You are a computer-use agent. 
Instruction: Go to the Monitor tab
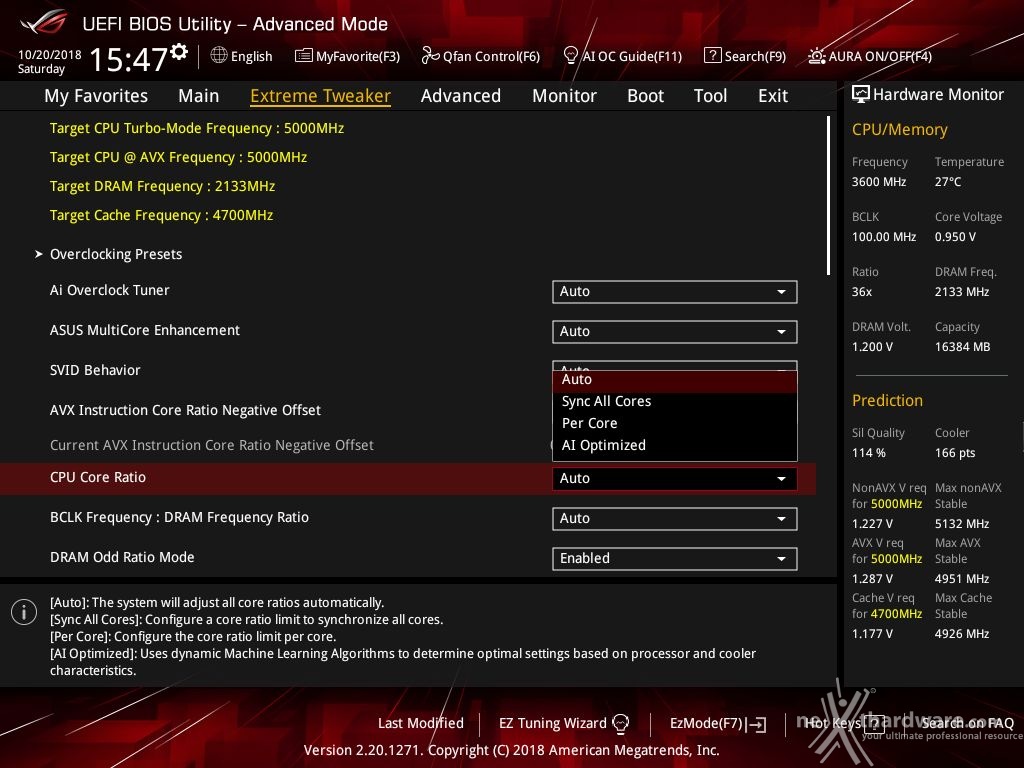point(564,96)
